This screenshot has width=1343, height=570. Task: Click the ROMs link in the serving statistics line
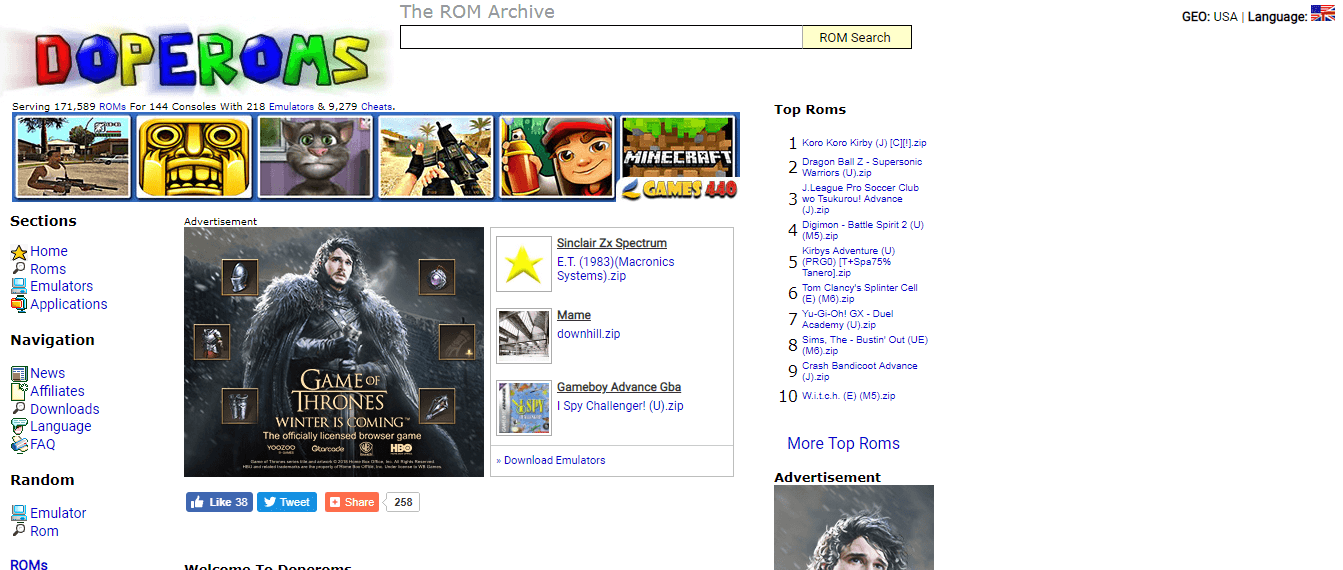(x=112, y=106)
